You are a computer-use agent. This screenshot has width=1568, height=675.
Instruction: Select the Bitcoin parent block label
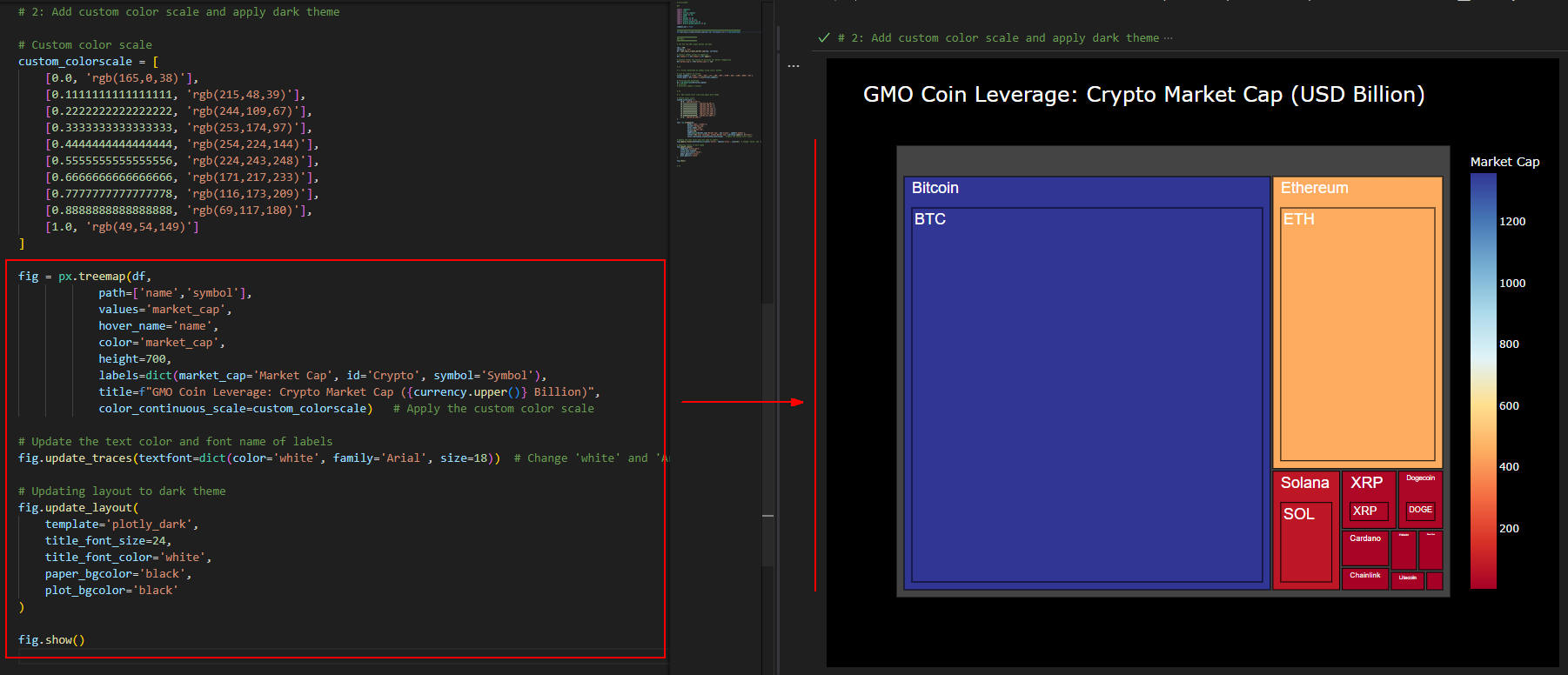click(935, 188)
